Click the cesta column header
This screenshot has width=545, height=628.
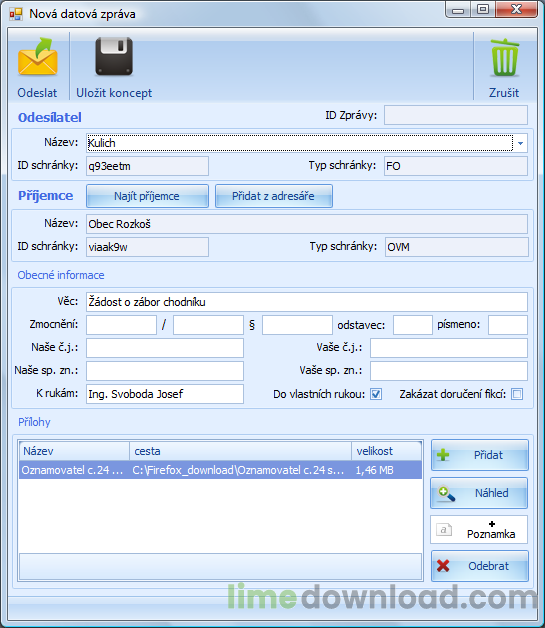(240, 451)
